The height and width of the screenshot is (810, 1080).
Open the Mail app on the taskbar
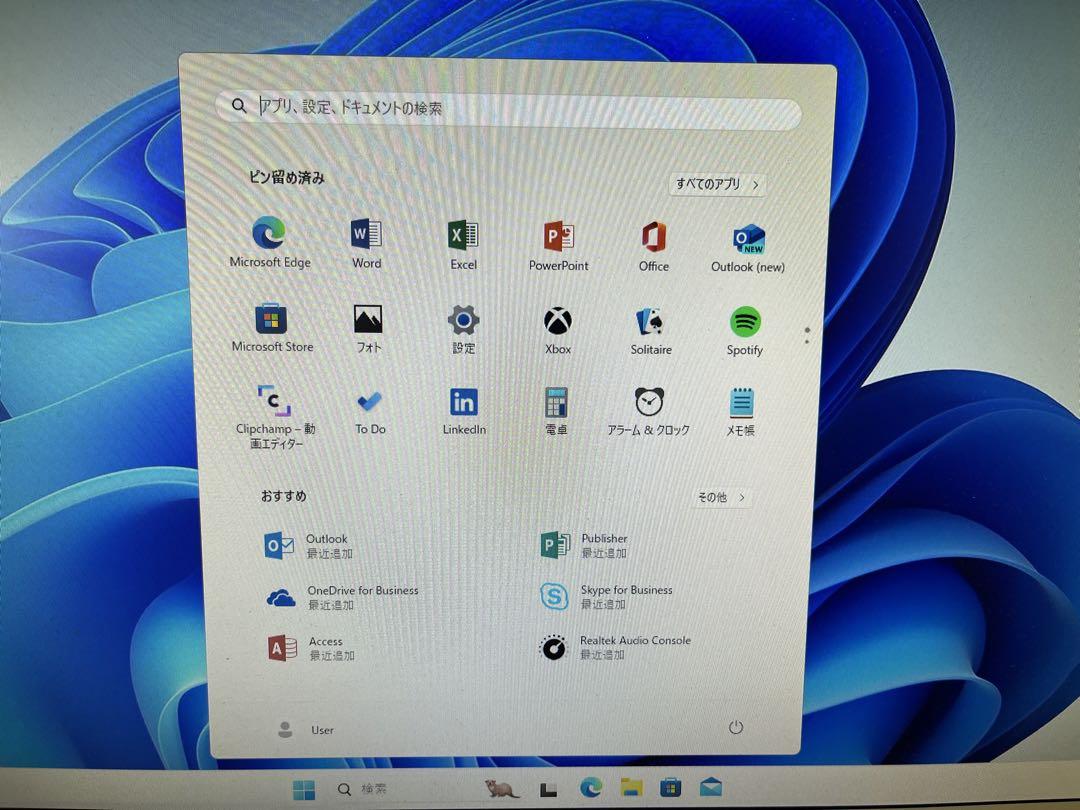point(711,787)
